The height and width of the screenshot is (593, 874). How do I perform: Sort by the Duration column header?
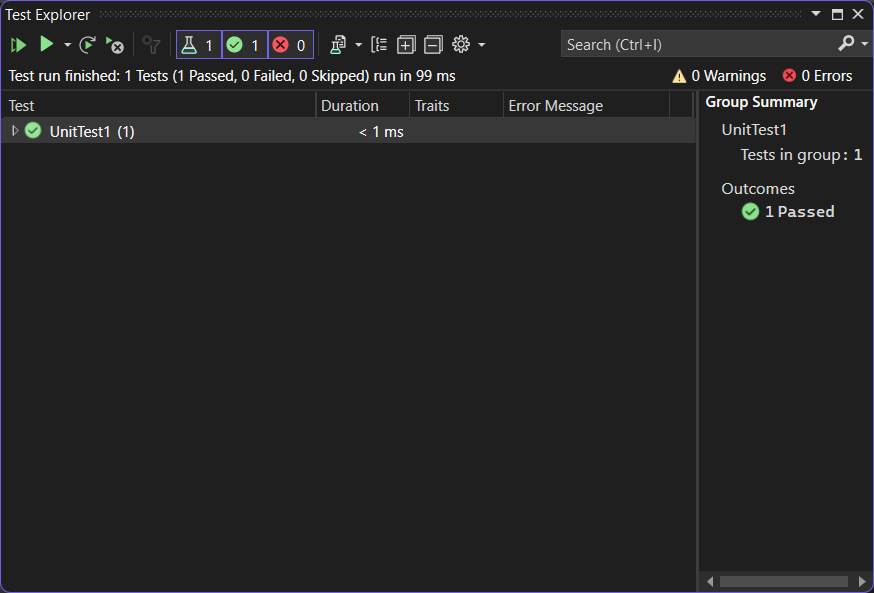click(x=363, y=106)
